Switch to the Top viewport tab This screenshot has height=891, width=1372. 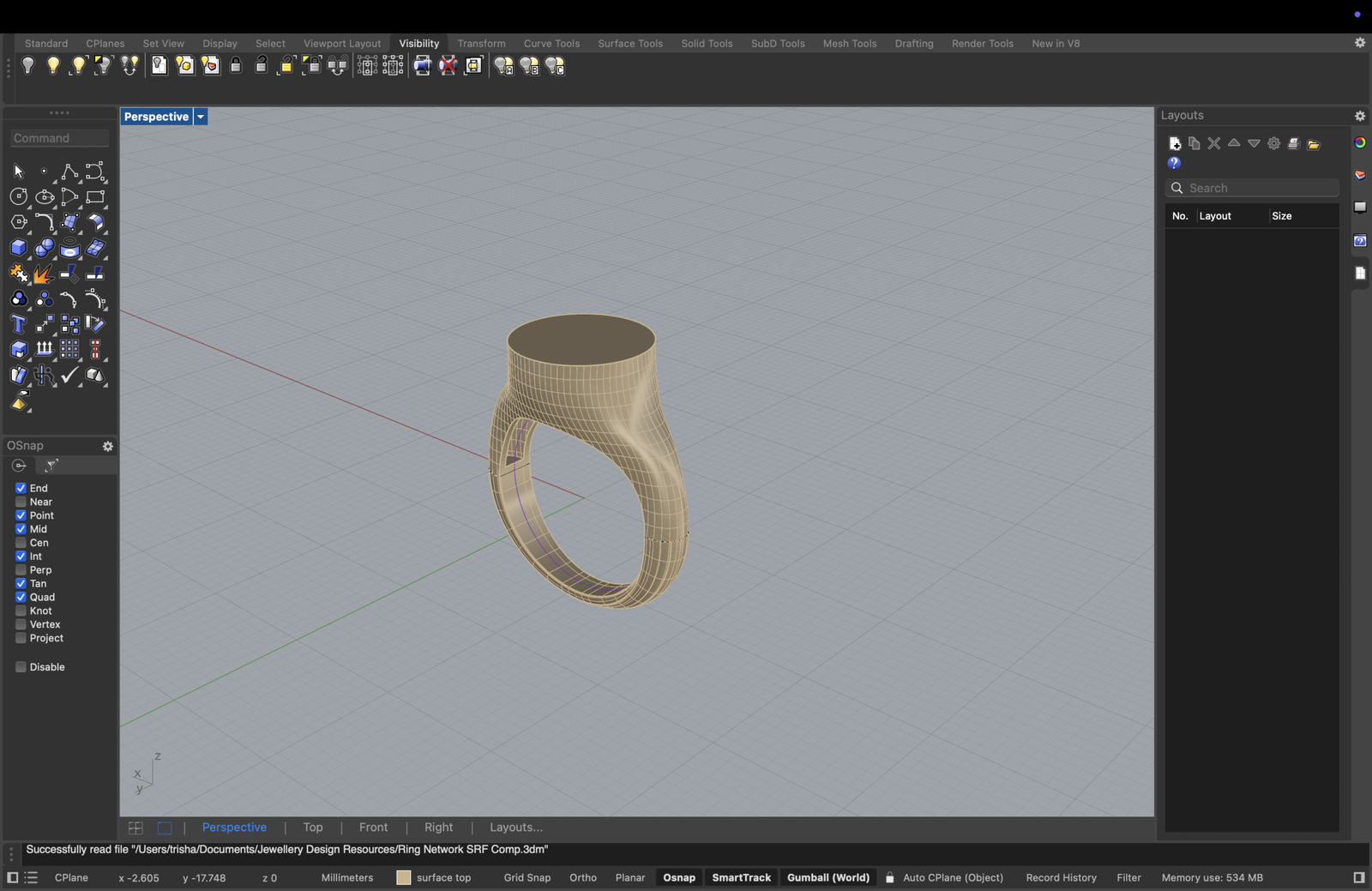pos(313,828)
